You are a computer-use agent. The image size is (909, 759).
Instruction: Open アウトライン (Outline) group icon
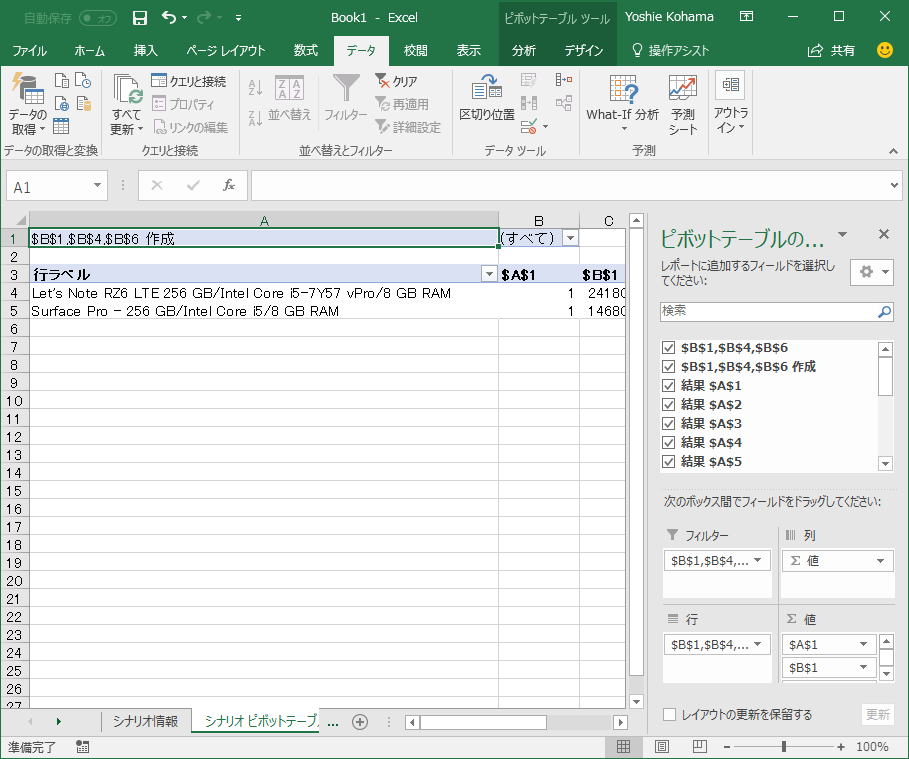pos(730,85)
